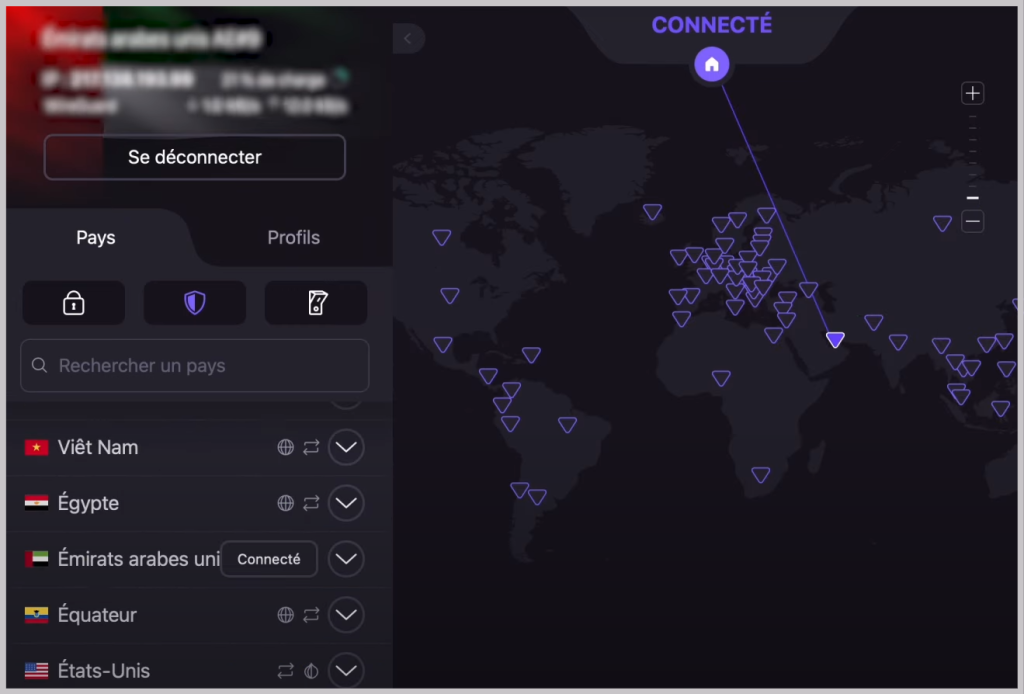Image resolution: width=1024 pixels, height=694 pixels.
Task: Click the Viêt Nam flag
Action: [x=37, y=447]
